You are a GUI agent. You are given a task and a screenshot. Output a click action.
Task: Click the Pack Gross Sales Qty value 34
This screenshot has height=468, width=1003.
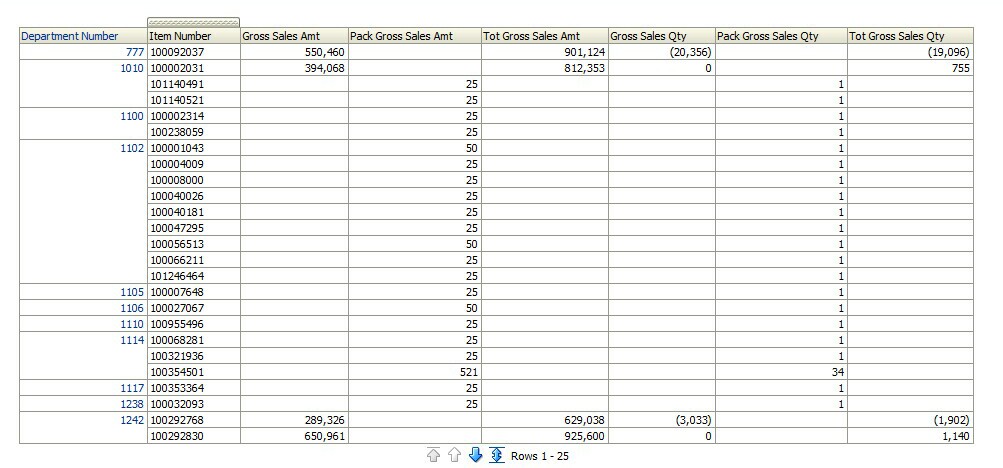(838, 372)
